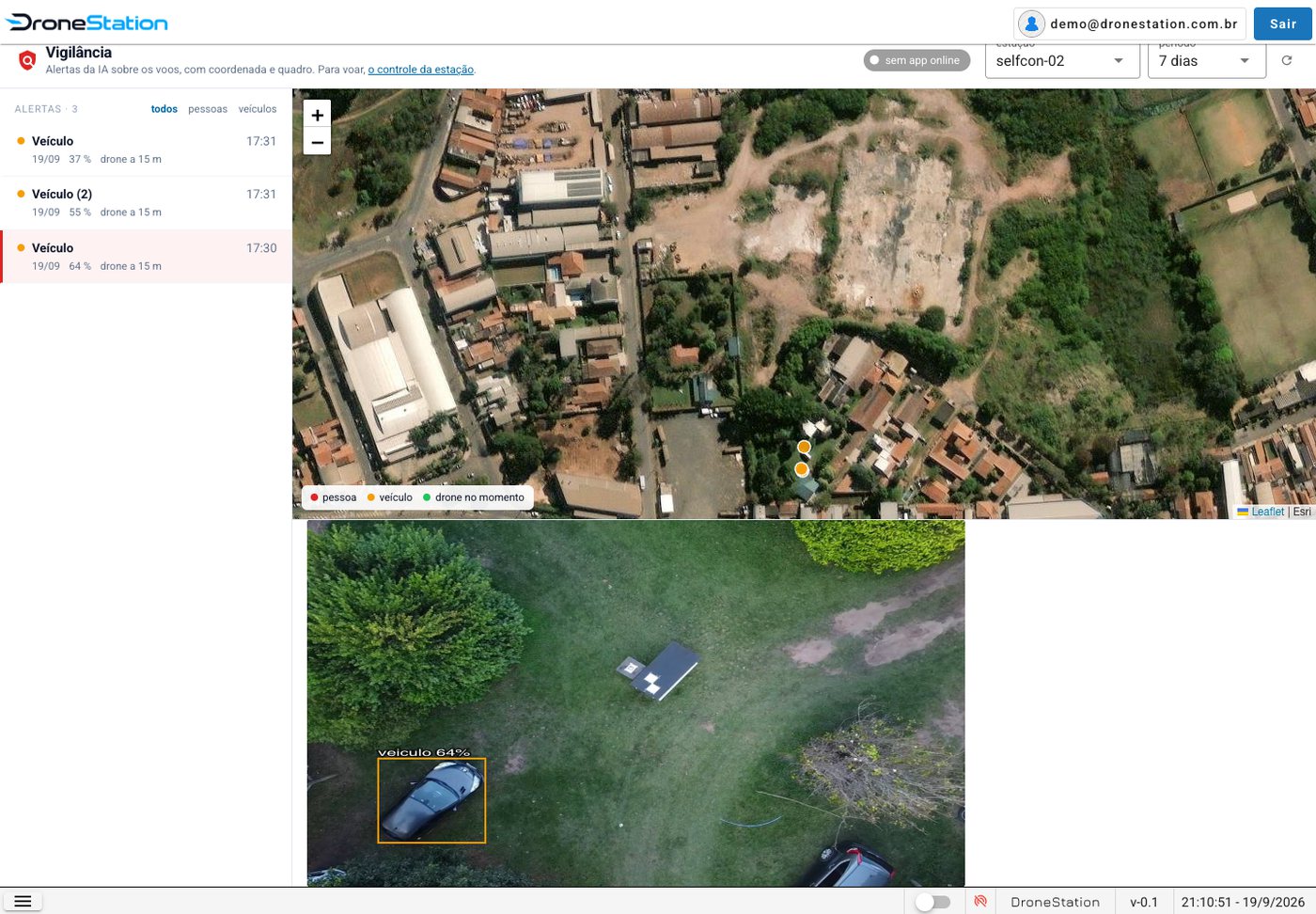Click the 'DroneStation' label in status bar
The width and height of the screenshot is (1316, 914).
coord(1055,902)
